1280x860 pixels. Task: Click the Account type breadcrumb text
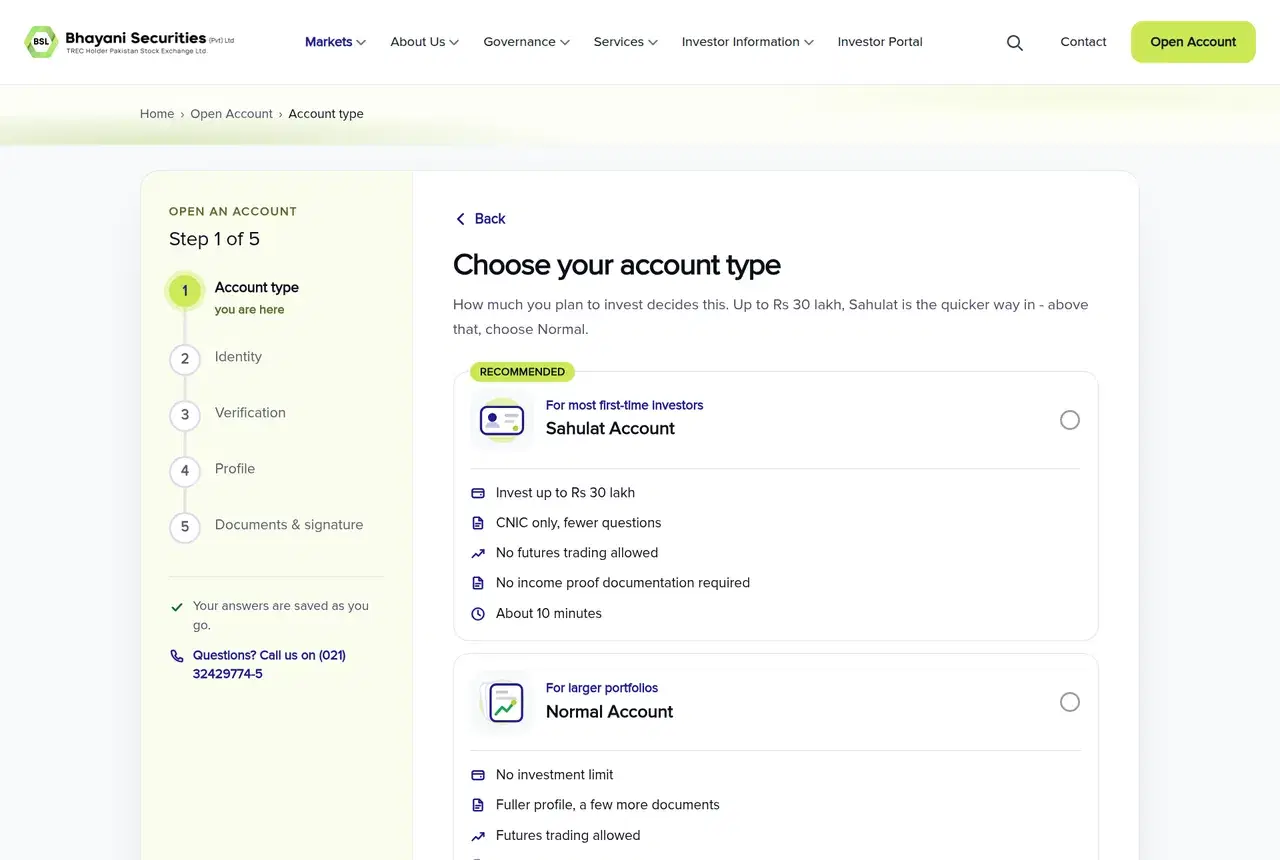click(x=326, y=114)
